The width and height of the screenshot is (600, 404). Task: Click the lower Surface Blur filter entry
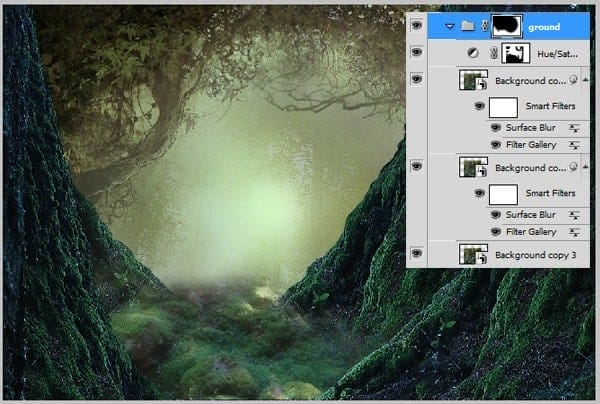(531, 215)
